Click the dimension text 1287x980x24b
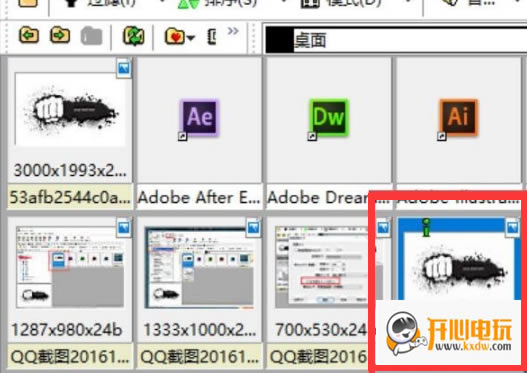This screenshot has width=527, height=373. [67, 330]
